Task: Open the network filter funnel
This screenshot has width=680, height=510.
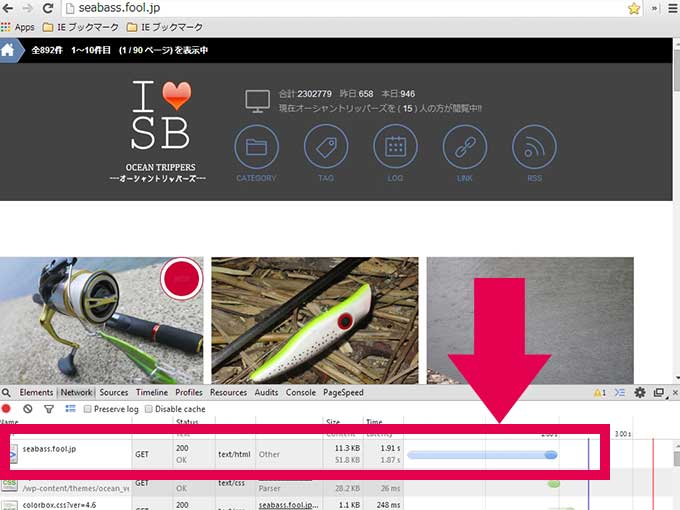Action: point(49,409)
